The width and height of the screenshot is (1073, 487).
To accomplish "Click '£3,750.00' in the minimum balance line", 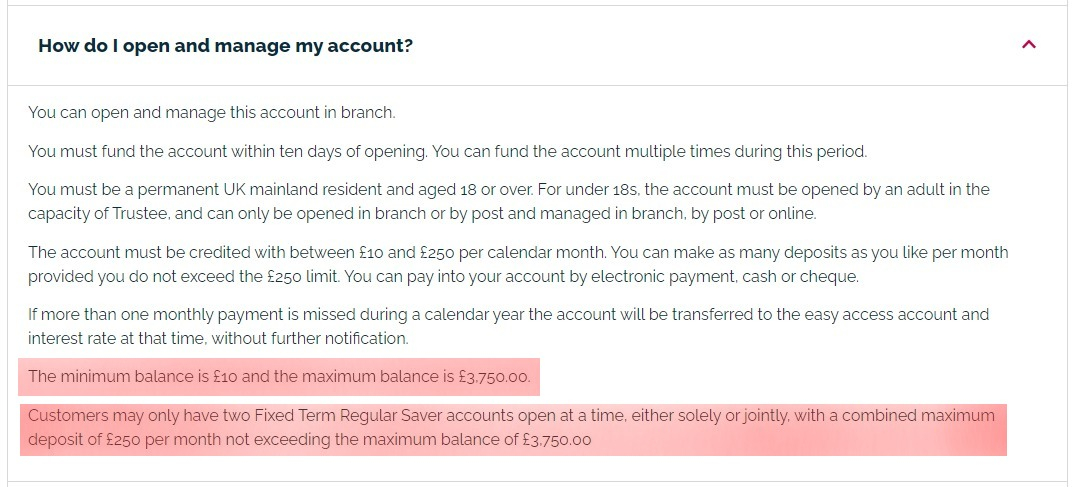I will coord(494,377).
